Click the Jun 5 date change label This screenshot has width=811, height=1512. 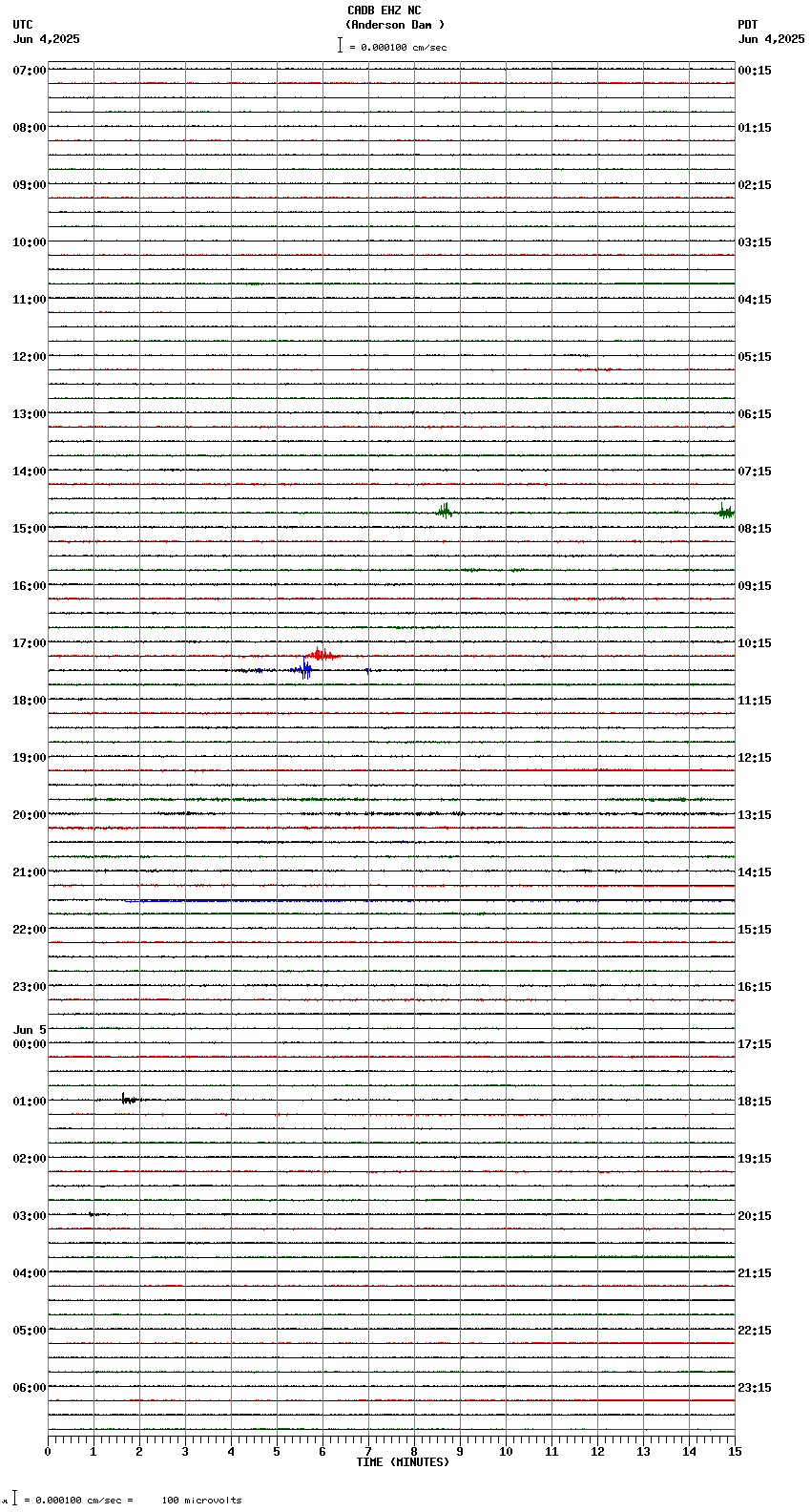pos(30,1030)
